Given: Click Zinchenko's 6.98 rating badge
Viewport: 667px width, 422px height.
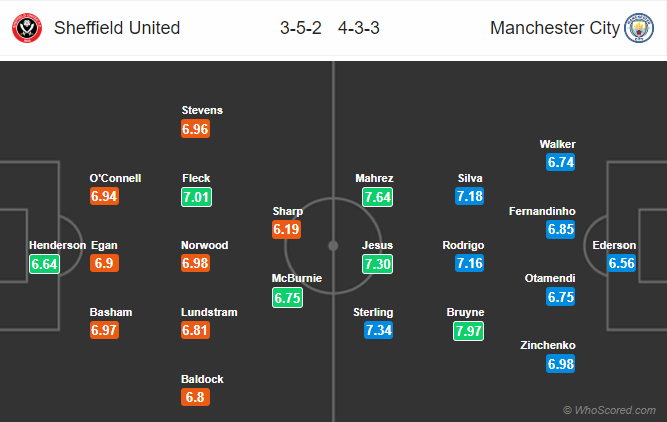Looking at the screenshot, I should pos(561,364).
